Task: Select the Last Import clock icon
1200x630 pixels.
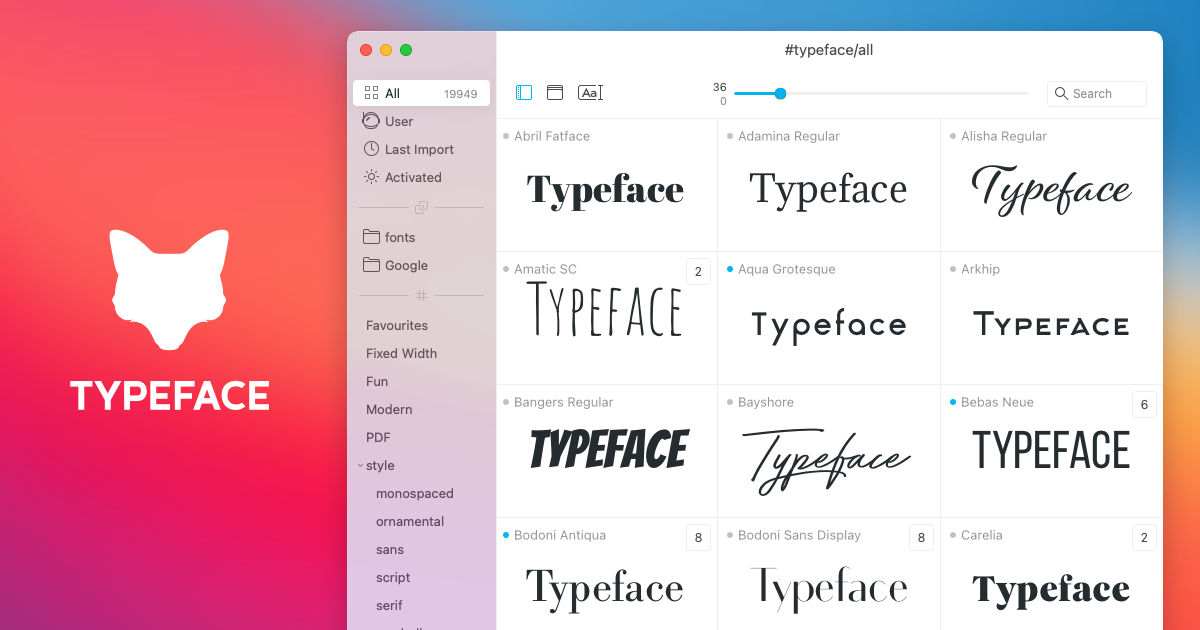Action: 371,149
